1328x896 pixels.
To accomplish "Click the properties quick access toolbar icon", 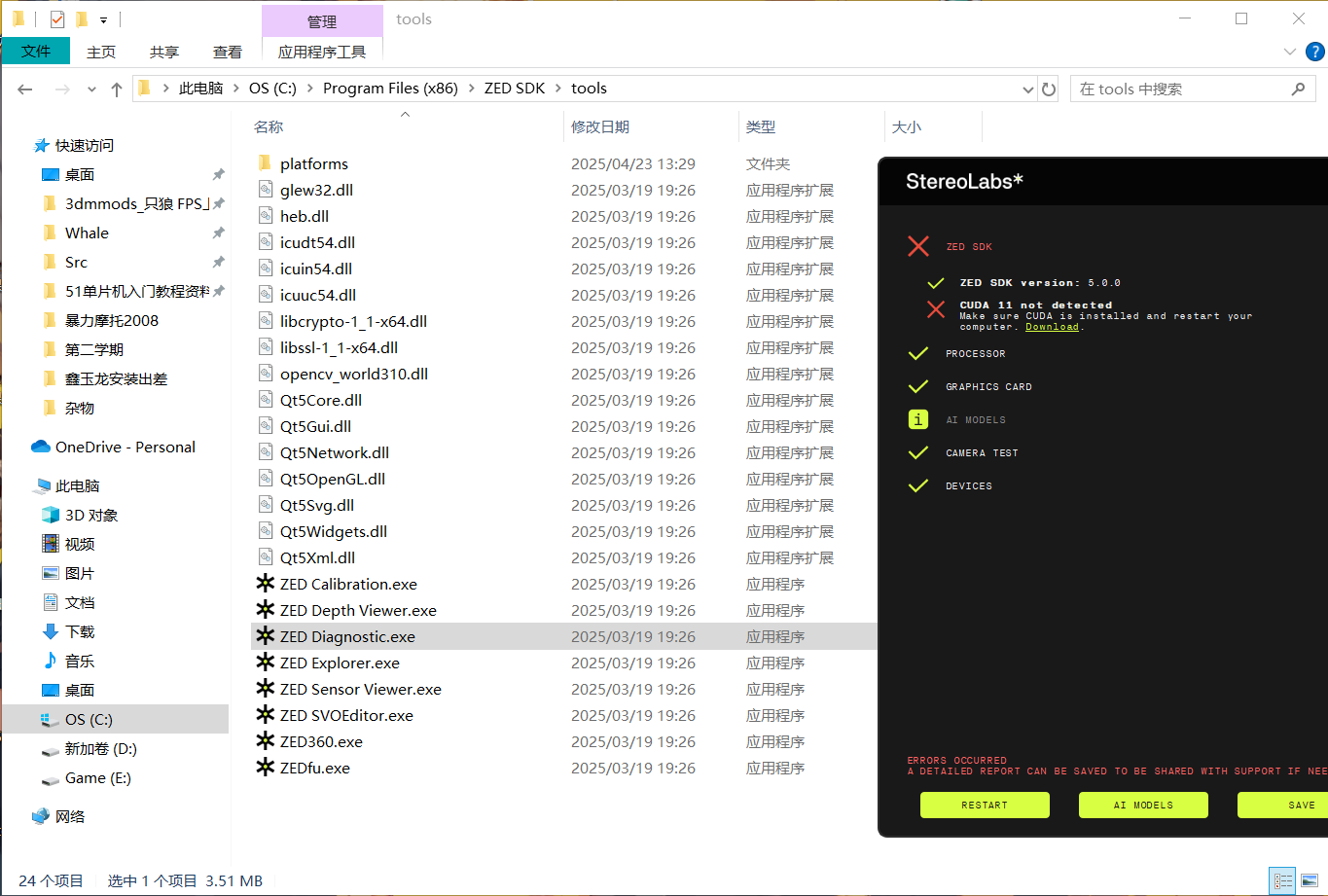I will (57, 18).
